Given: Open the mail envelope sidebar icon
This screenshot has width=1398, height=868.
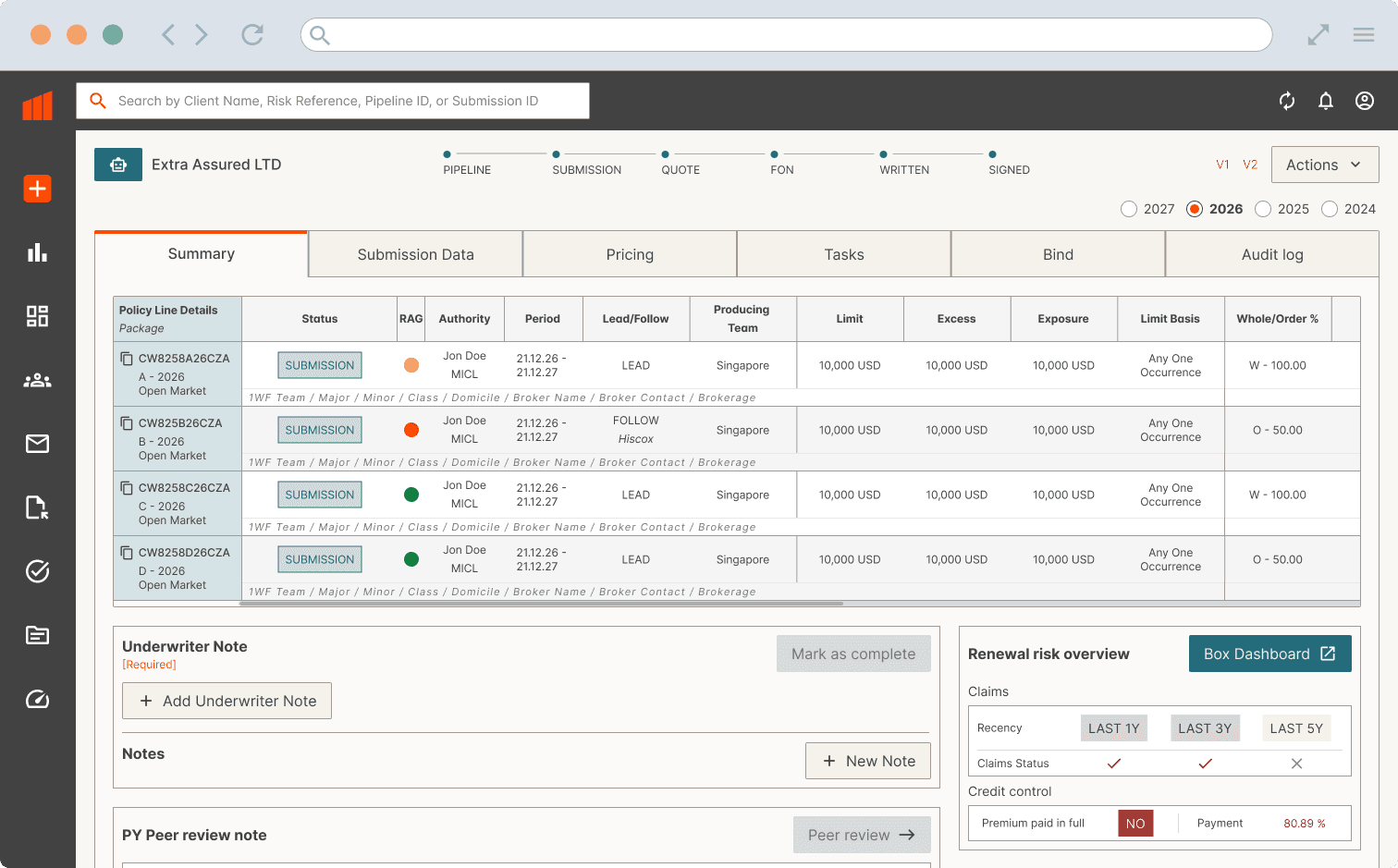Looking at the screenshot, I should [37, 444].
